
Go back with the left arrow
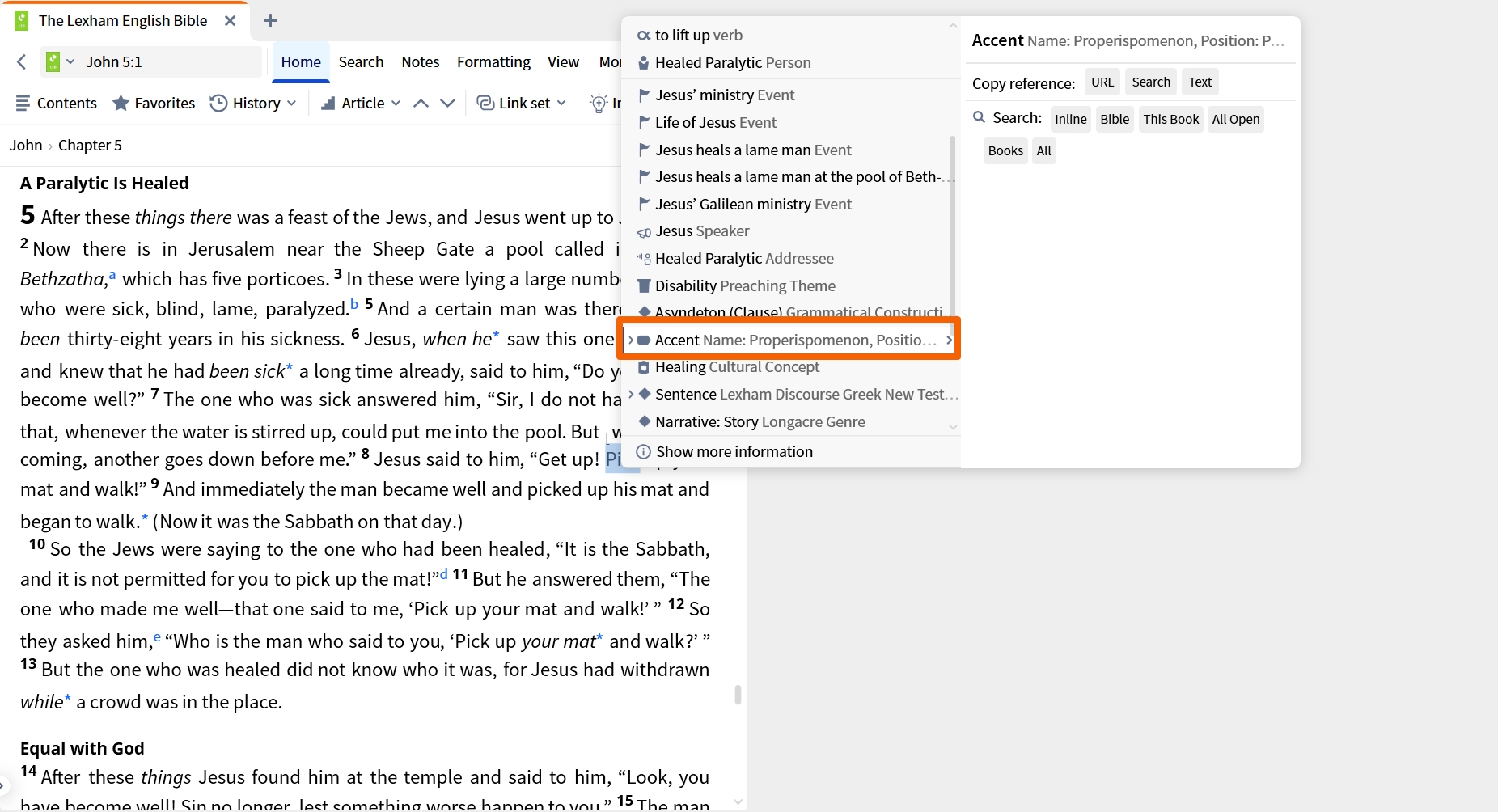[22, 61]
